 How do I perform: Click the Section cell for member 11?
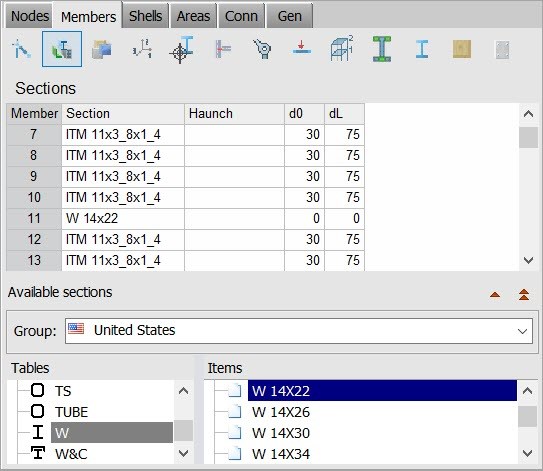[123, 219]
